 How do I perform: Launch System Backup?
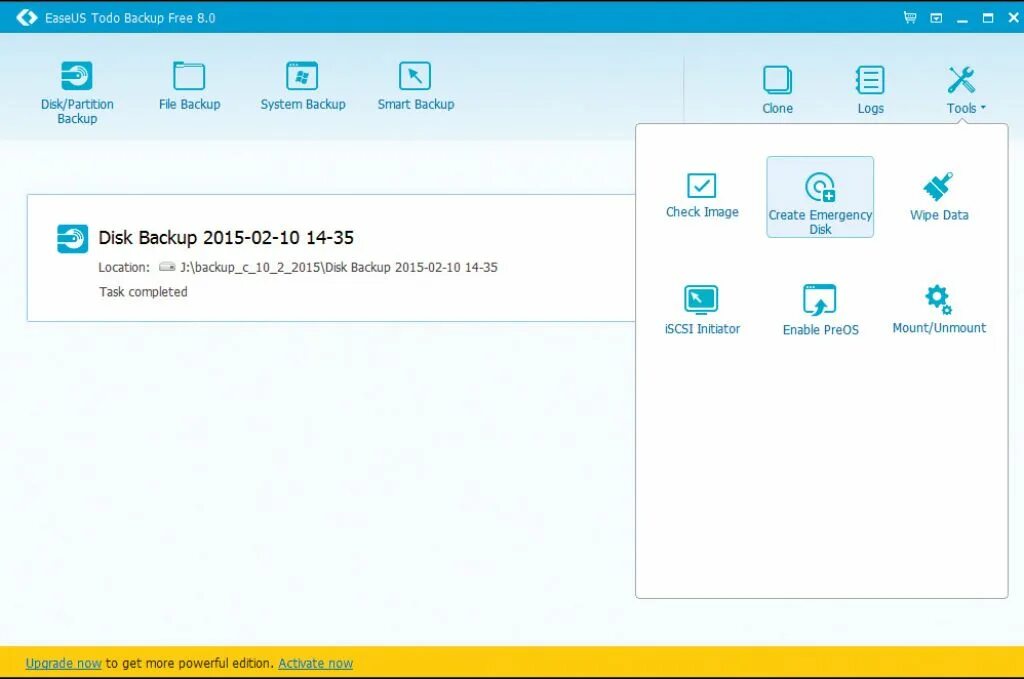[302, 86]
